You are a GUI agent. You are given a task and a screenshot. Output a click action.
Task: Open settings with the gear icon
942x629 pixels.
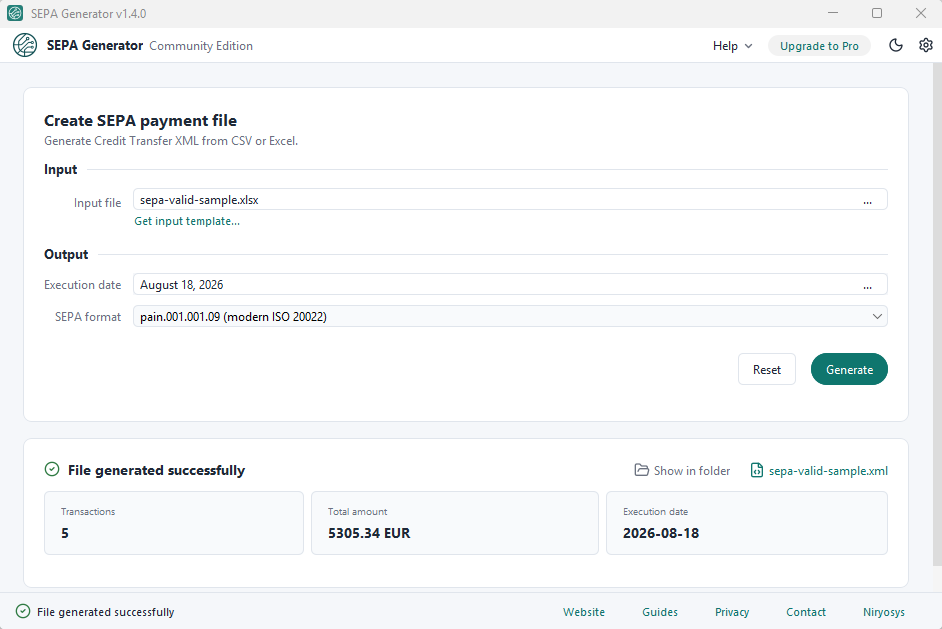(x=926, y=45)
